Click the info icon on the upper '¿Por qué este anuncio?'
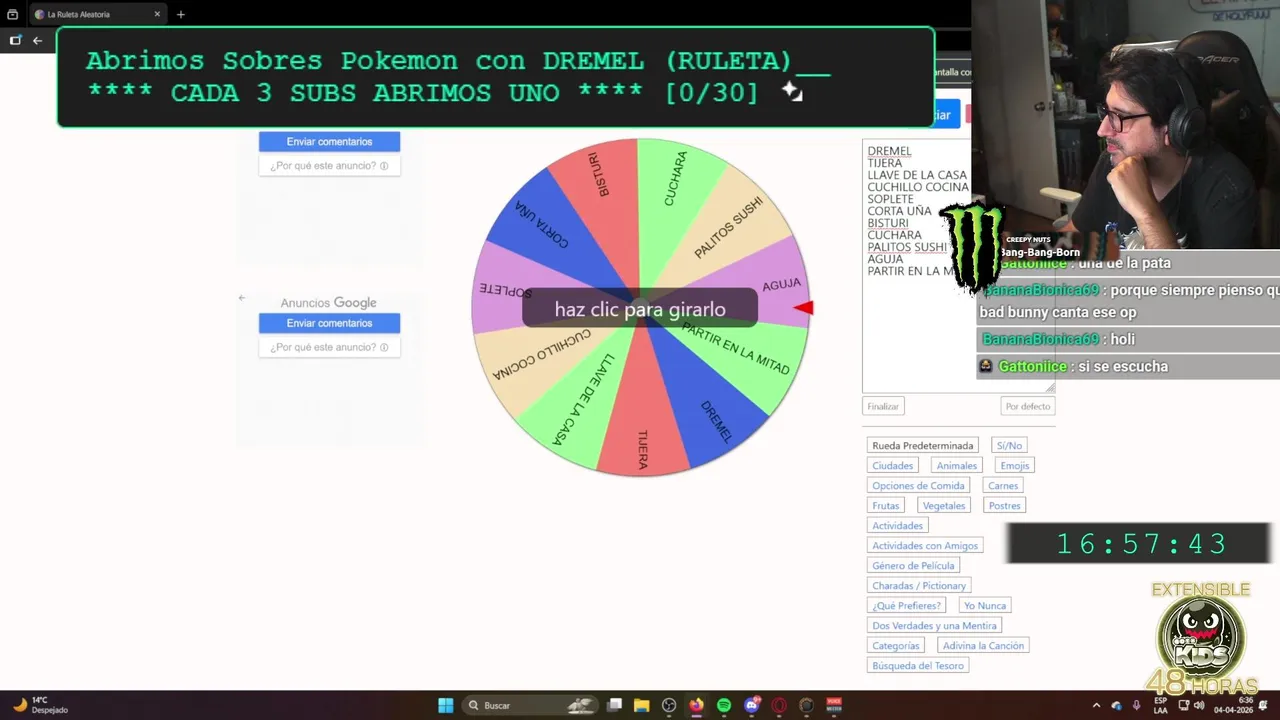 384,166
